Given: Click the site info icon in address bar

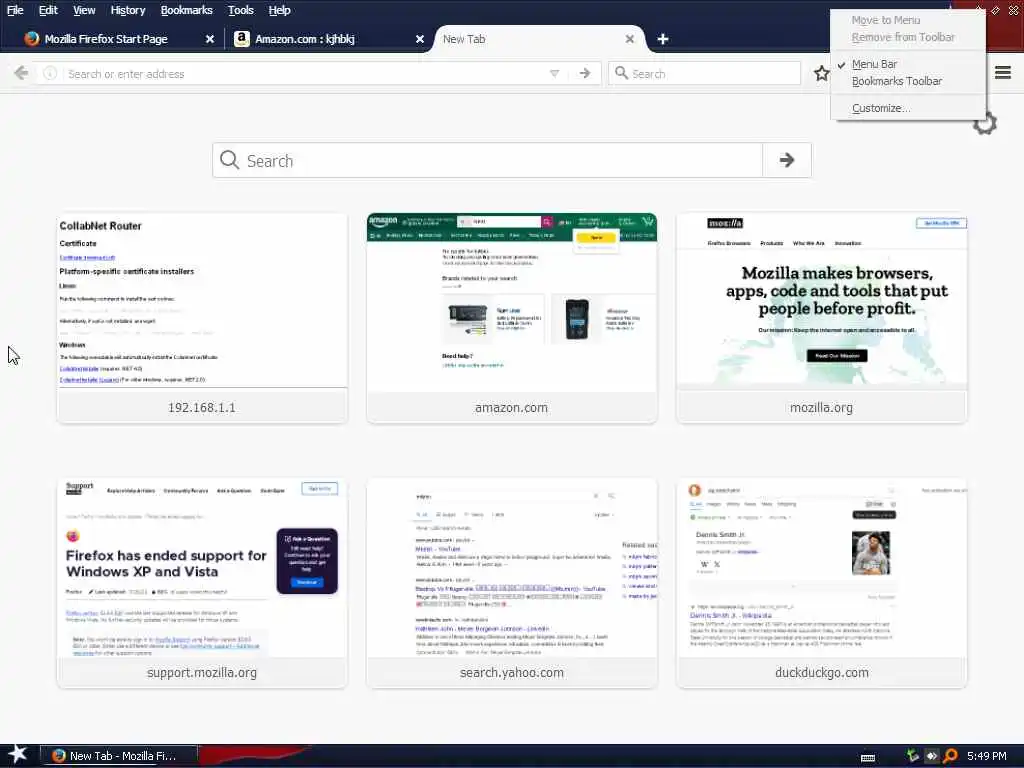Looking at the screenshot, I should coord(50,74).
